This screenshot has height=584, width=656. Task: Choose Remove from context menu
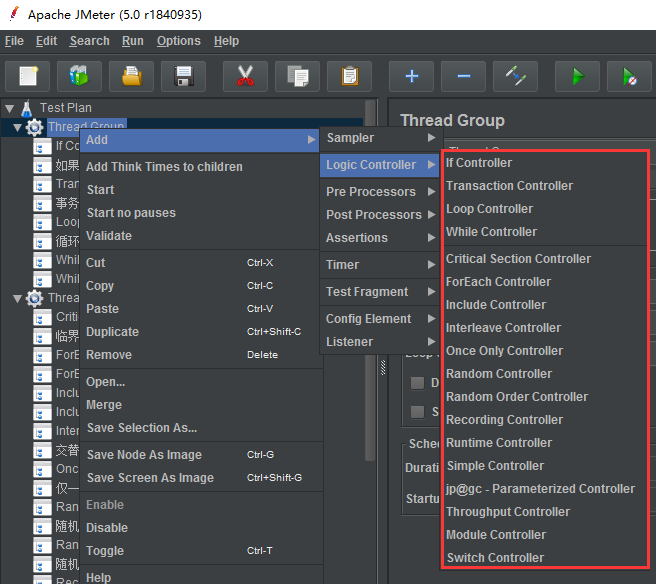(200, 355)
